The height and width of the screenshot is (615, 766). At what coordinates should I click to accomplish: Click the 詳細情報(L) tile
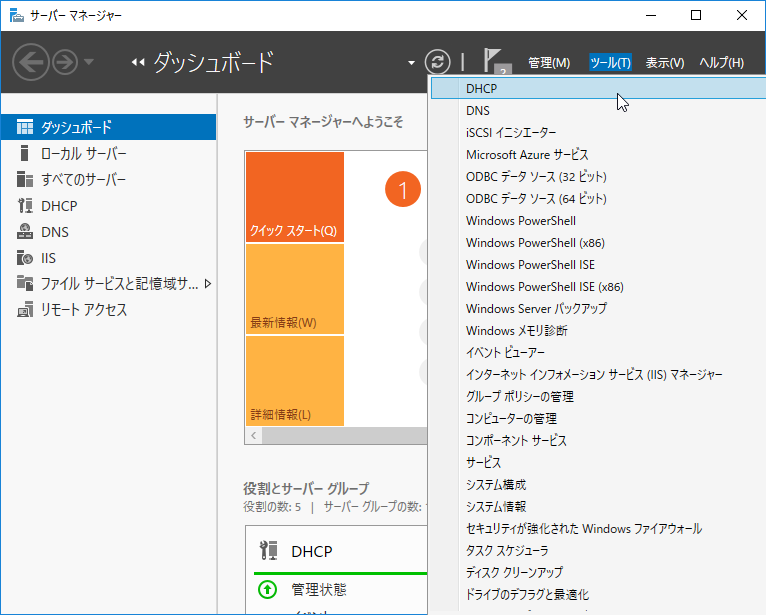click(x=295, y=381)
